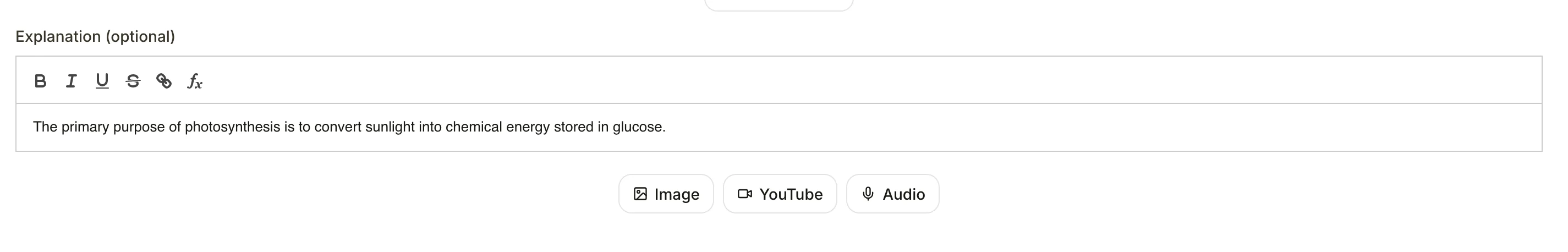
Task: Toggle underline formatting
Action: click(102, 81)
